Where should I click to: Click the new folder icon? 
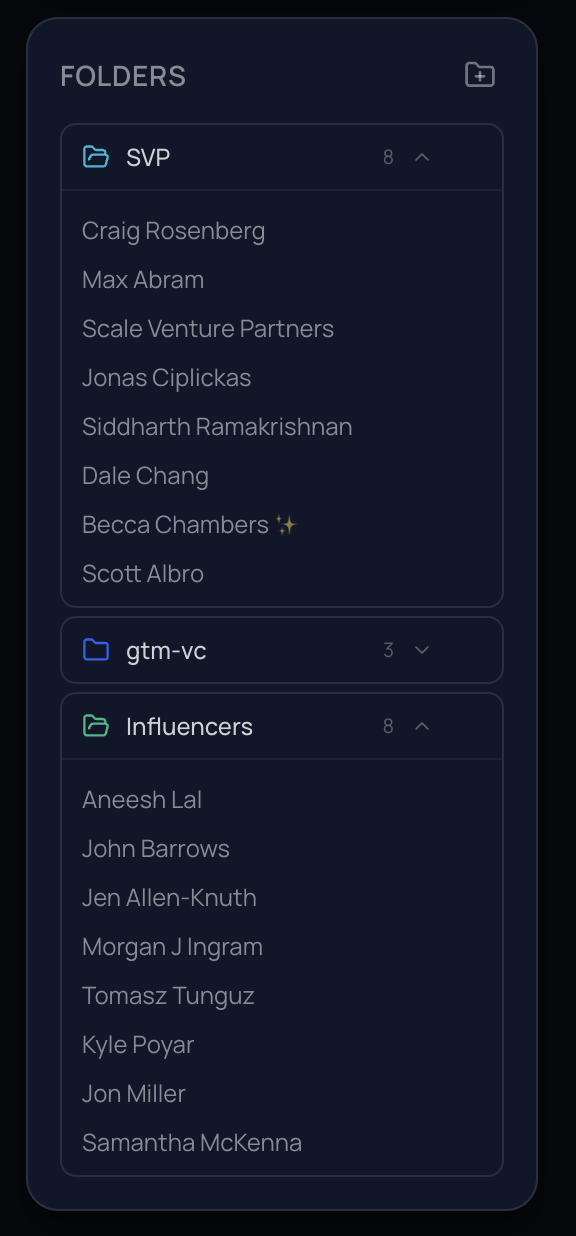coord(479,75)
